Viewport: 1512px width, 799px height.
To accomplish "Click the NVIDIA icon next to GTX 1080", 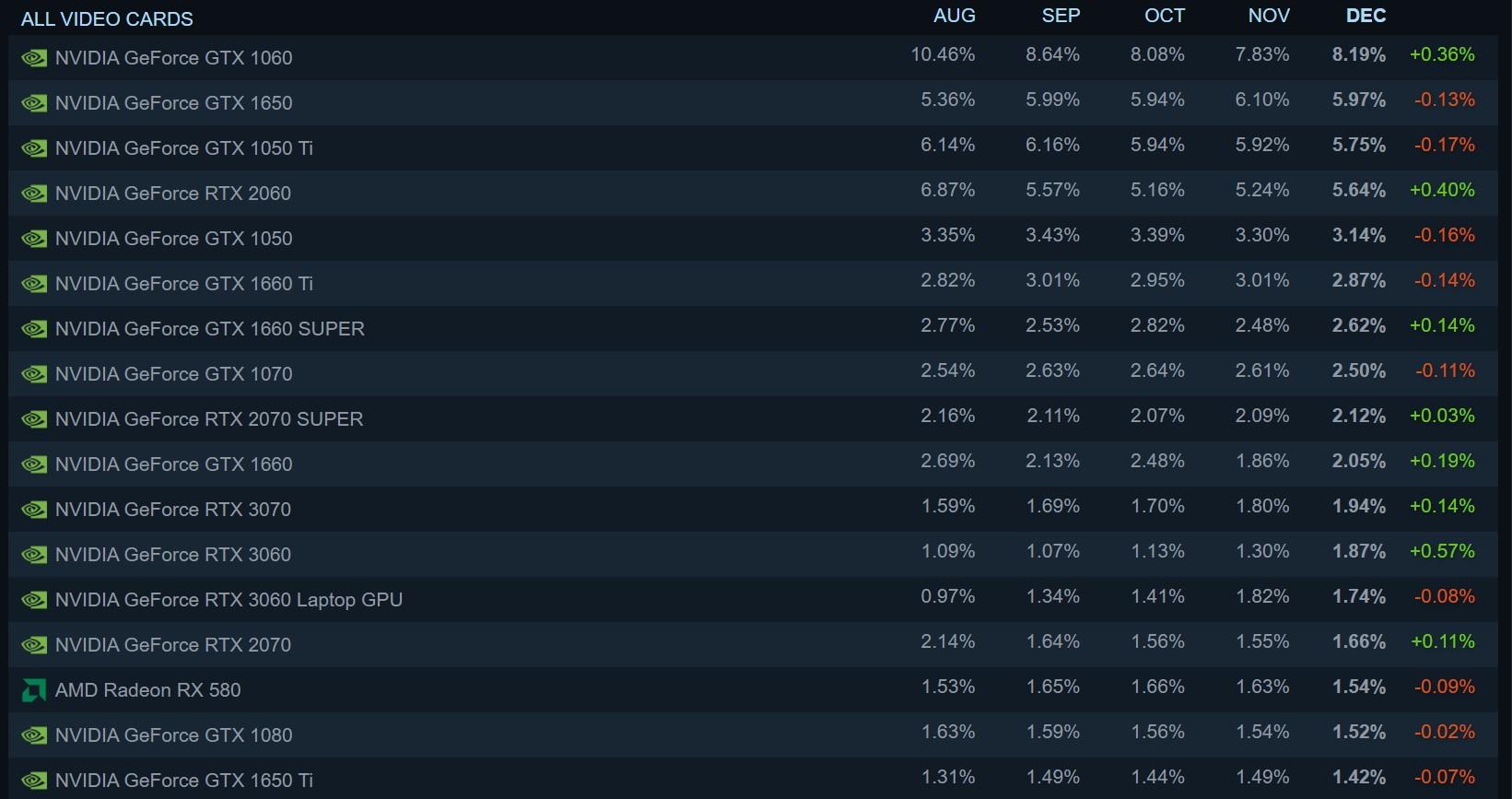I will point(34,735).
